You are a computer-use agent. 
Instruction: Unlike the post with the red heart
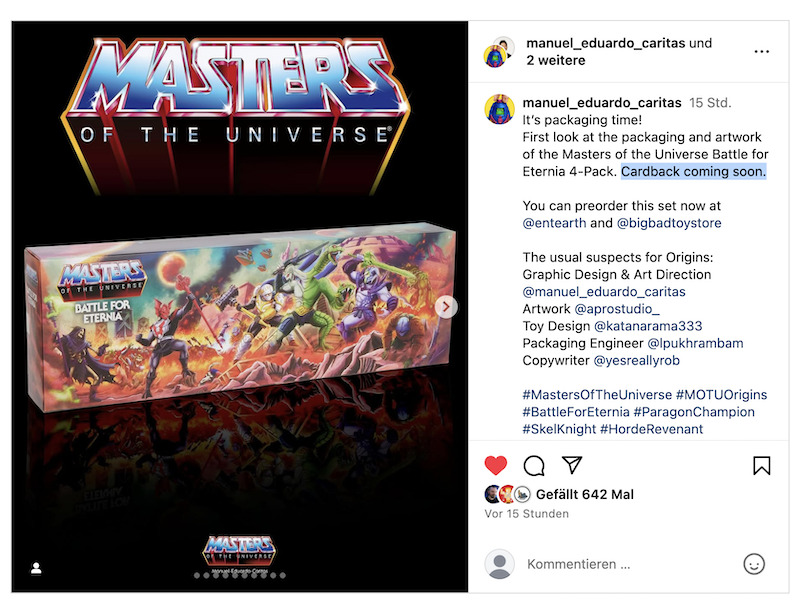click(495, 465)
